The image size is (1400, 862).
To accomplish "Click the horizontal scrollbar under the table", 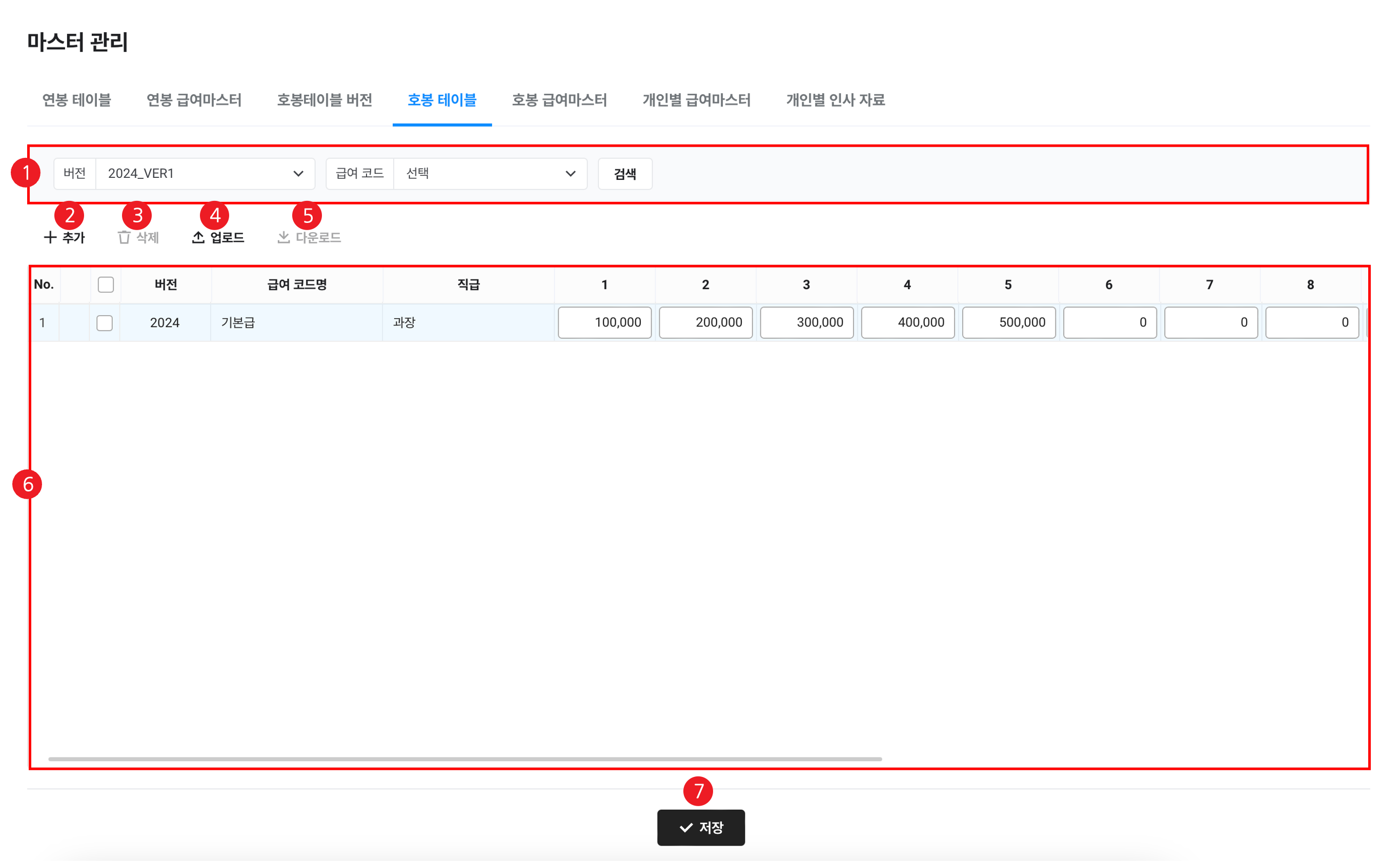I will coord(465,759).
